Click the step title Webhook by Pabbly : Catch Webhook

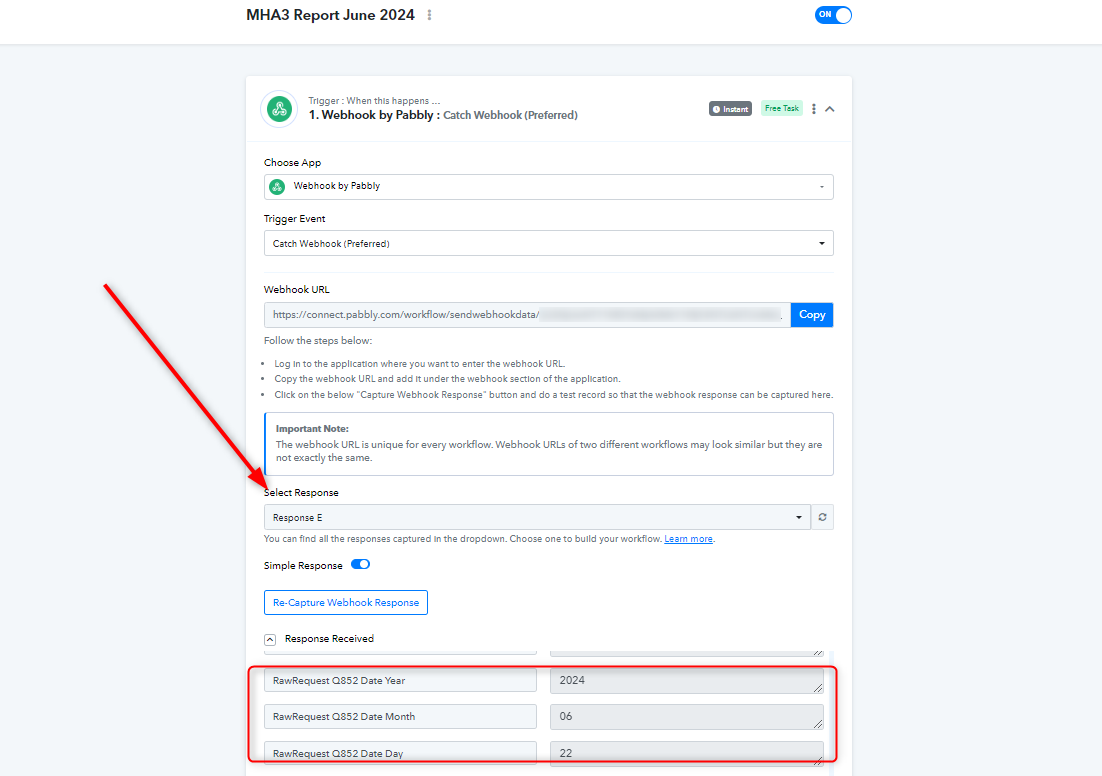[x=443, y=115]
